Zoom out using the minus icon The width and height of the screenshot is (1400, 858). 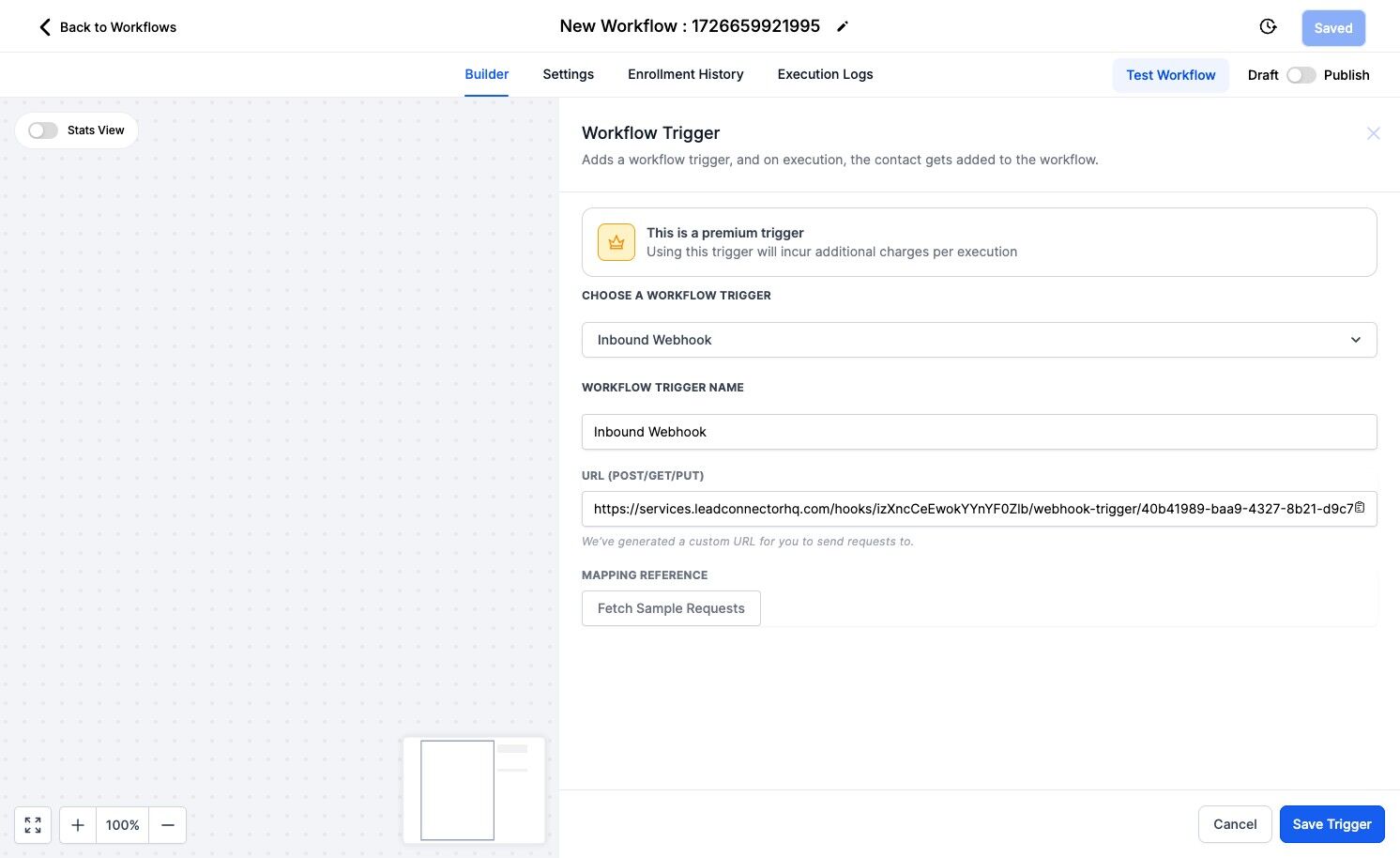[x=168, y=825]
